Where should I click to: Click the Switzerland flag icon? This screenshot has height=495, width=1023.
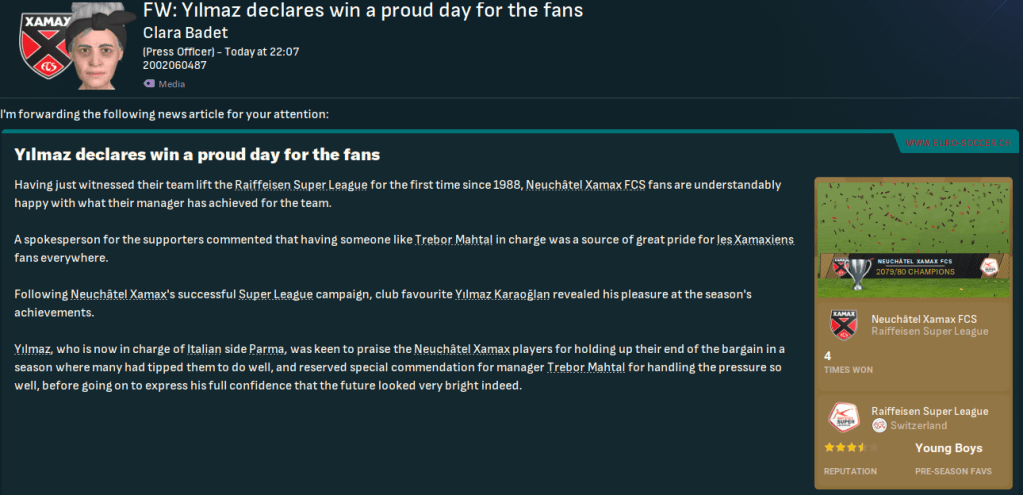click(879, 425)
